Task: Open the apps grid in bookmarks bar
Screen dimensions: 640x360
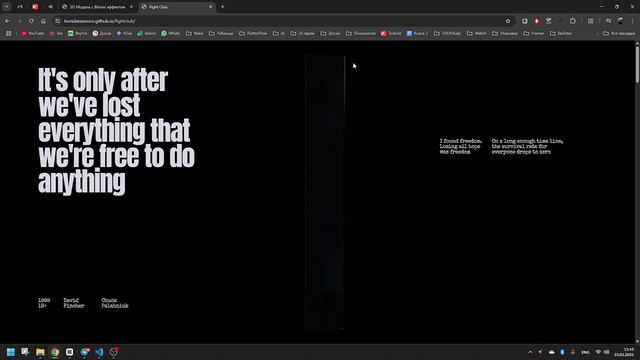Action: point(9,33)
